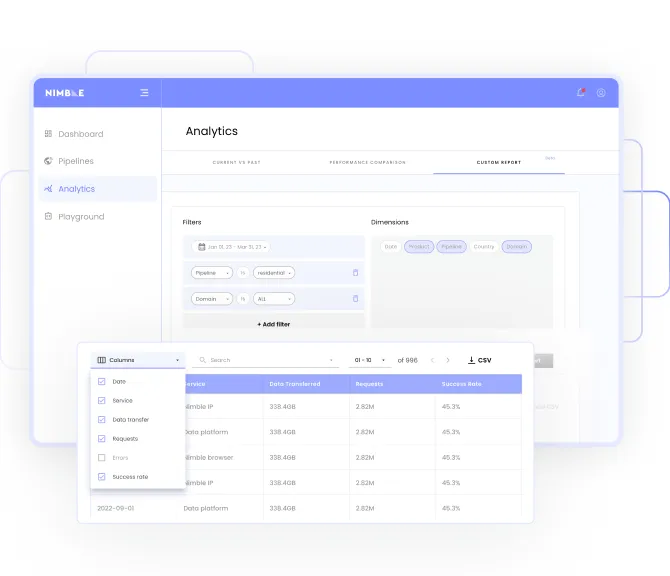
Task: Uncheck the Data transfer column
Action: click(x=102, y=420)
